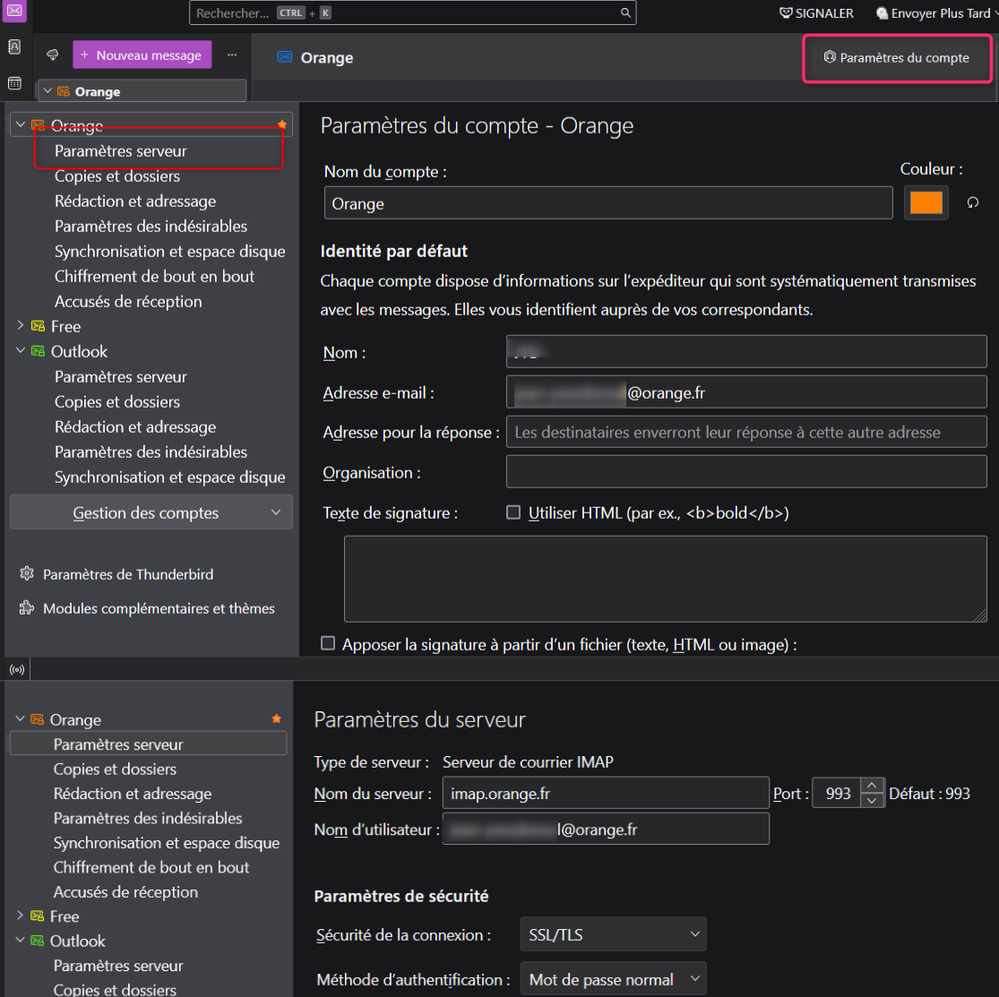This screenshot has height=997, width=999.
Task: Expand the Free account tree
Action: click(x=21, y=326)
